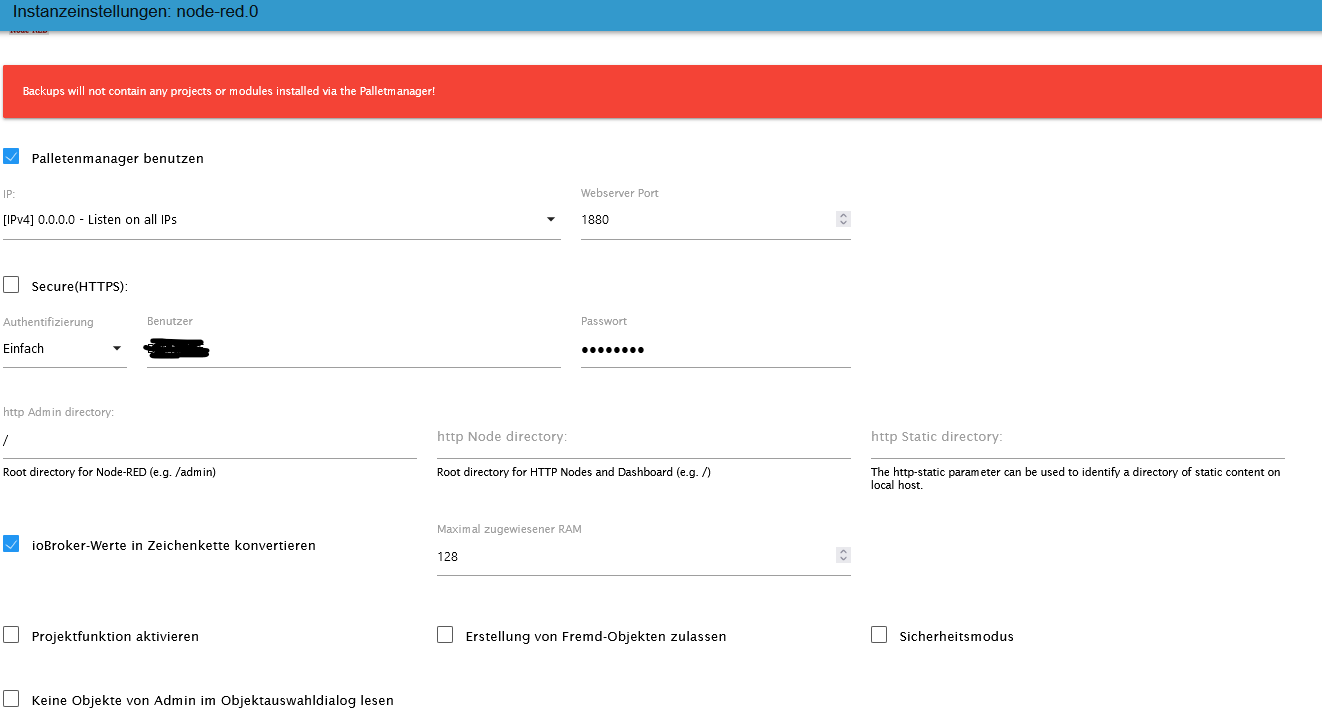Click 'Root directory for HTTP Nodes and Dashboard' hint

574,472
